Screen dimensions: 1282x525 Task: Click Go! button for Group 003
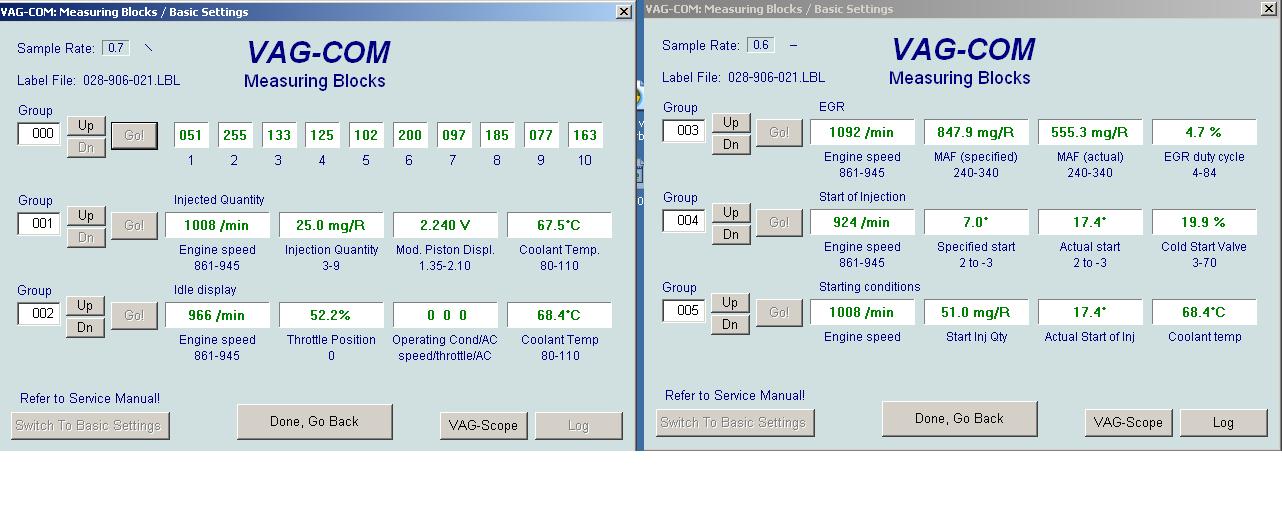tap(779, 132)
